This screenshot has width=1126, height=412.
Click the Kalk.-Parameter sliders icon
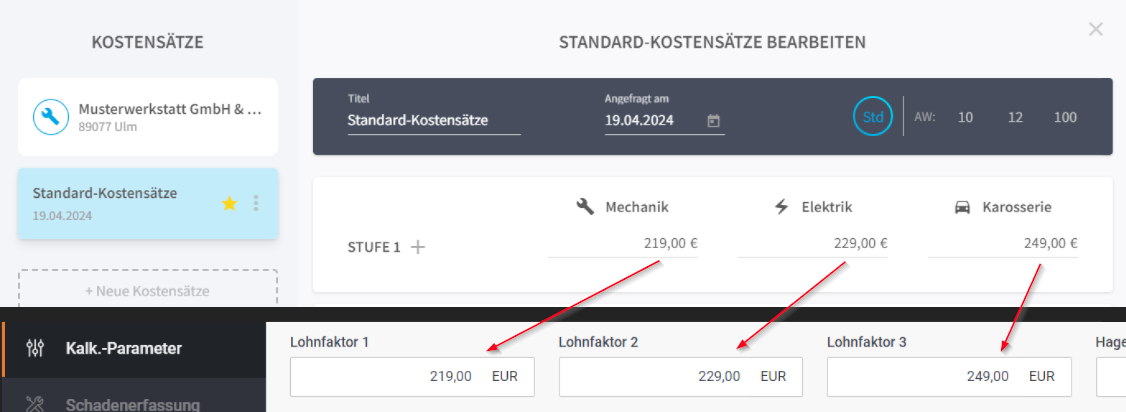point(34,349)
